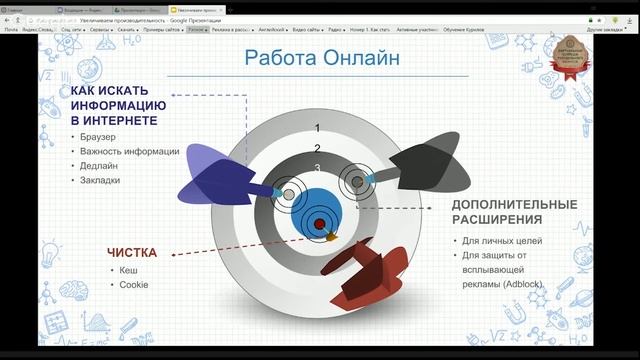This screenshot has height=360, width=640.
Task: Click the slide title Работа Онлайн
Action: (322, 58)
